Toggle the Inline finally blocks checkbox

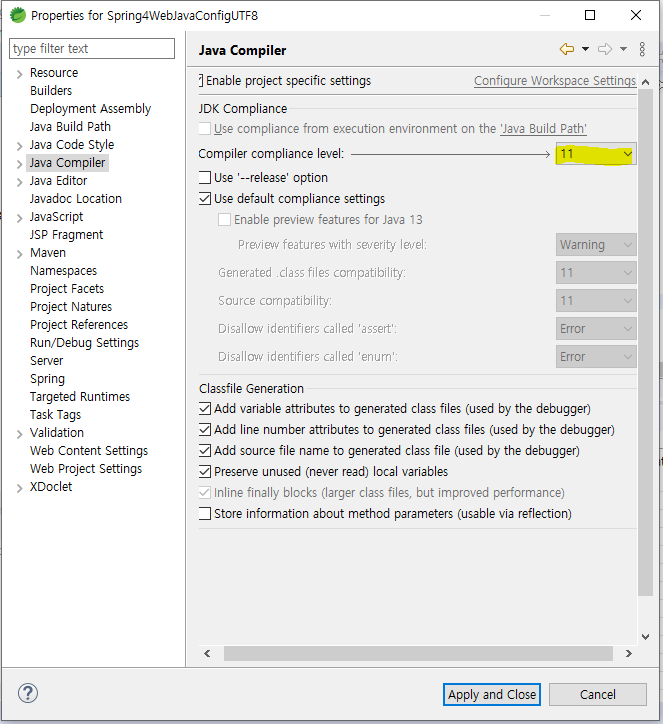pos(205,492)
